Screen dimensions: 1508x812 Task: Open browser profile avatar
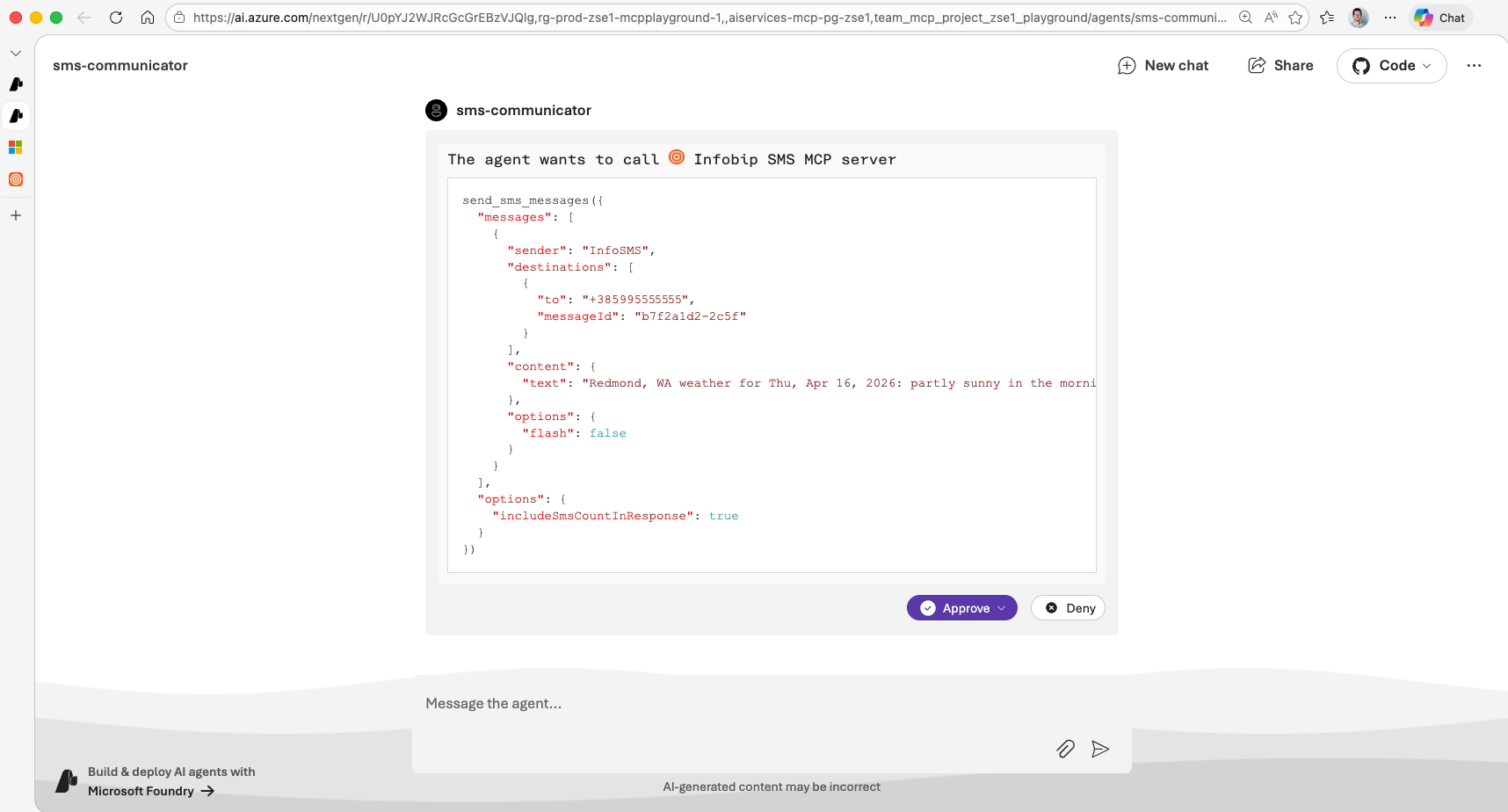tap(1359, 18)
